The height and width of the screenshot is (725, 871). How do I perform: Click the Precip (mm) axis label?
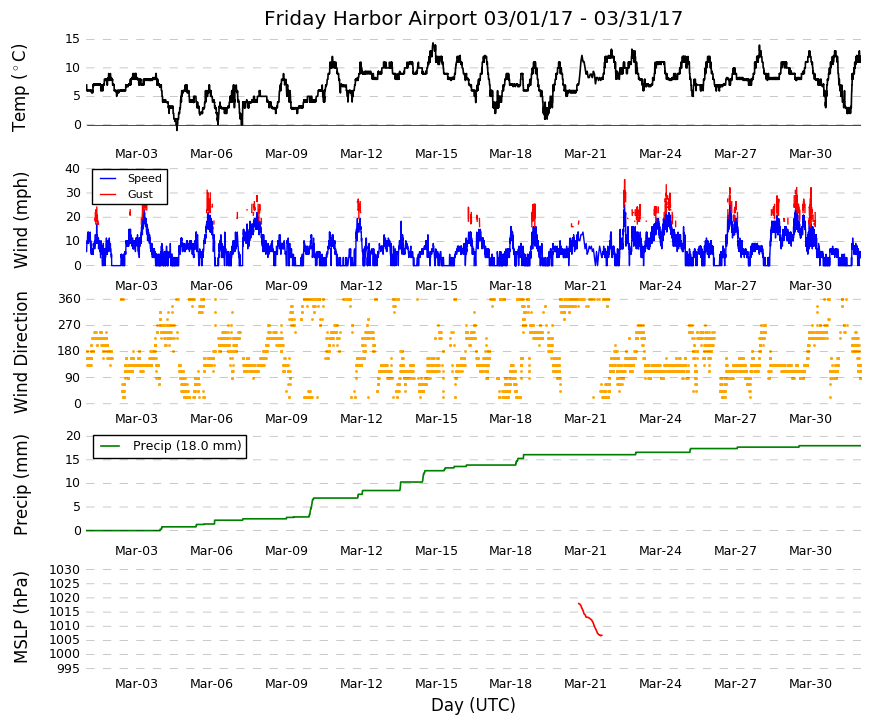click(x=21, y=485)
